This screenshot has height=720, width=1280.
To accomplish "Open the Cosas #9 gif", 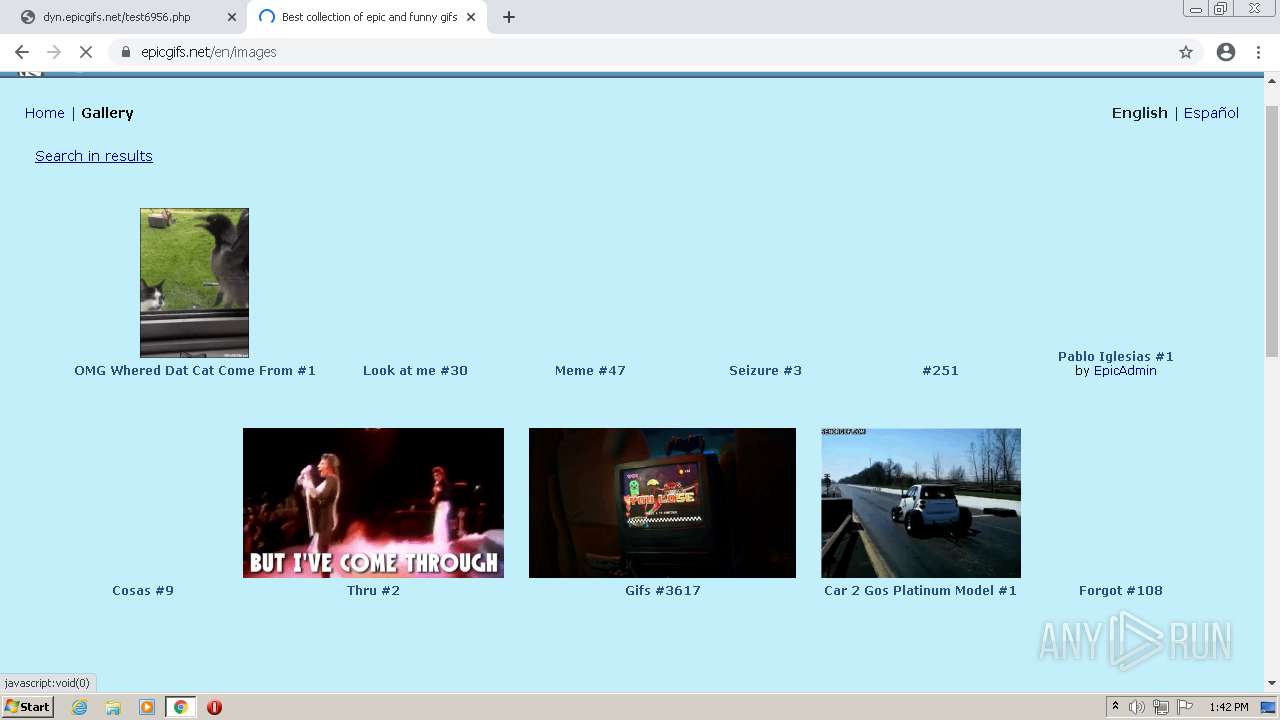I will click(x=143, y=590).
